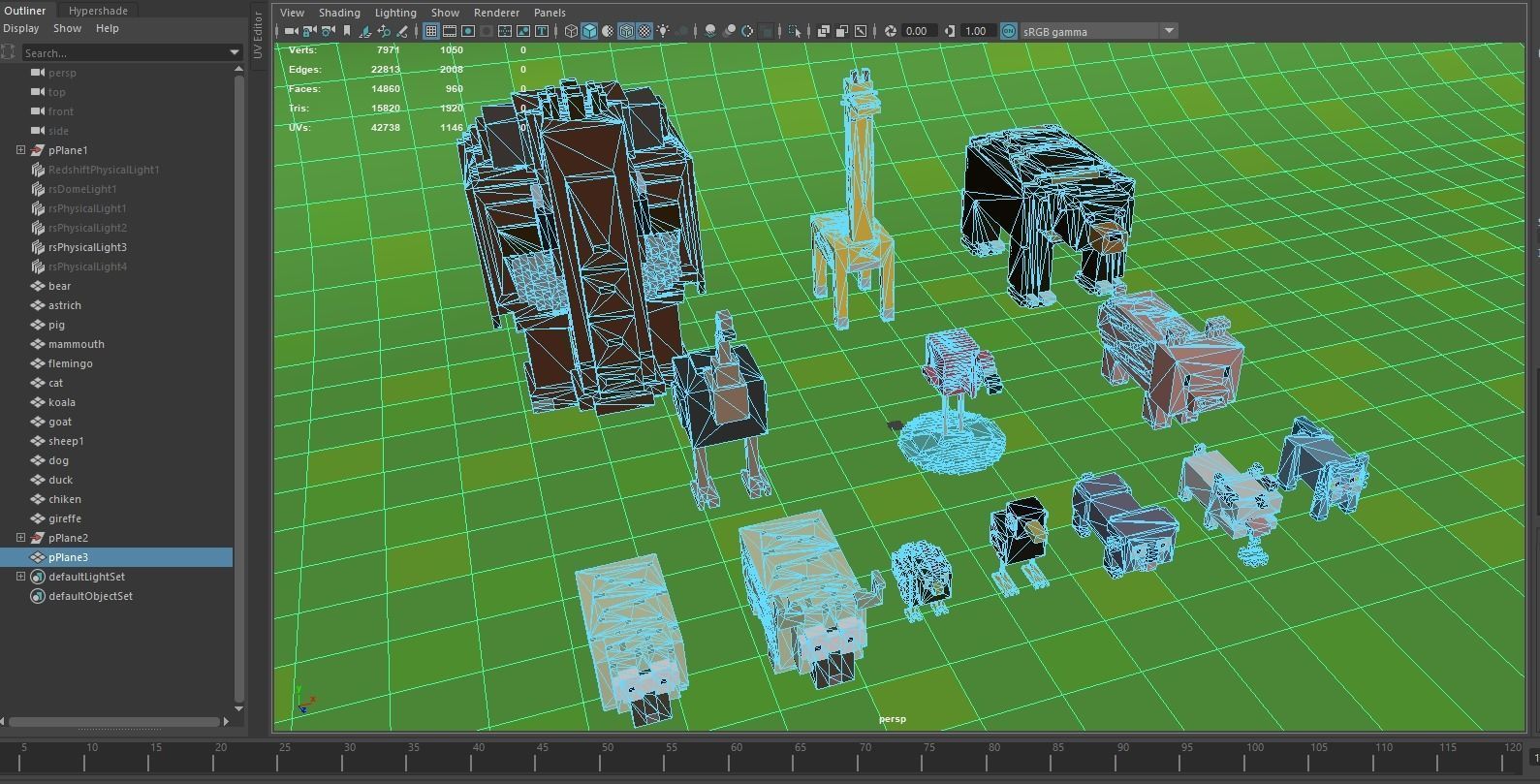
Task: Select the mammouth object in the Outliner
Action: pyautogui.click(x=77, y=344)
